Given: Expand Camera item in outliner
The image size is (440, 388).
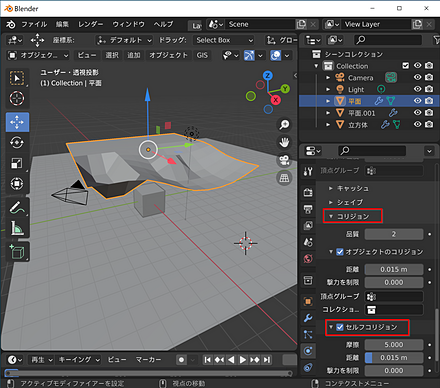Looking at the screenshot, I should click(328, 78).
